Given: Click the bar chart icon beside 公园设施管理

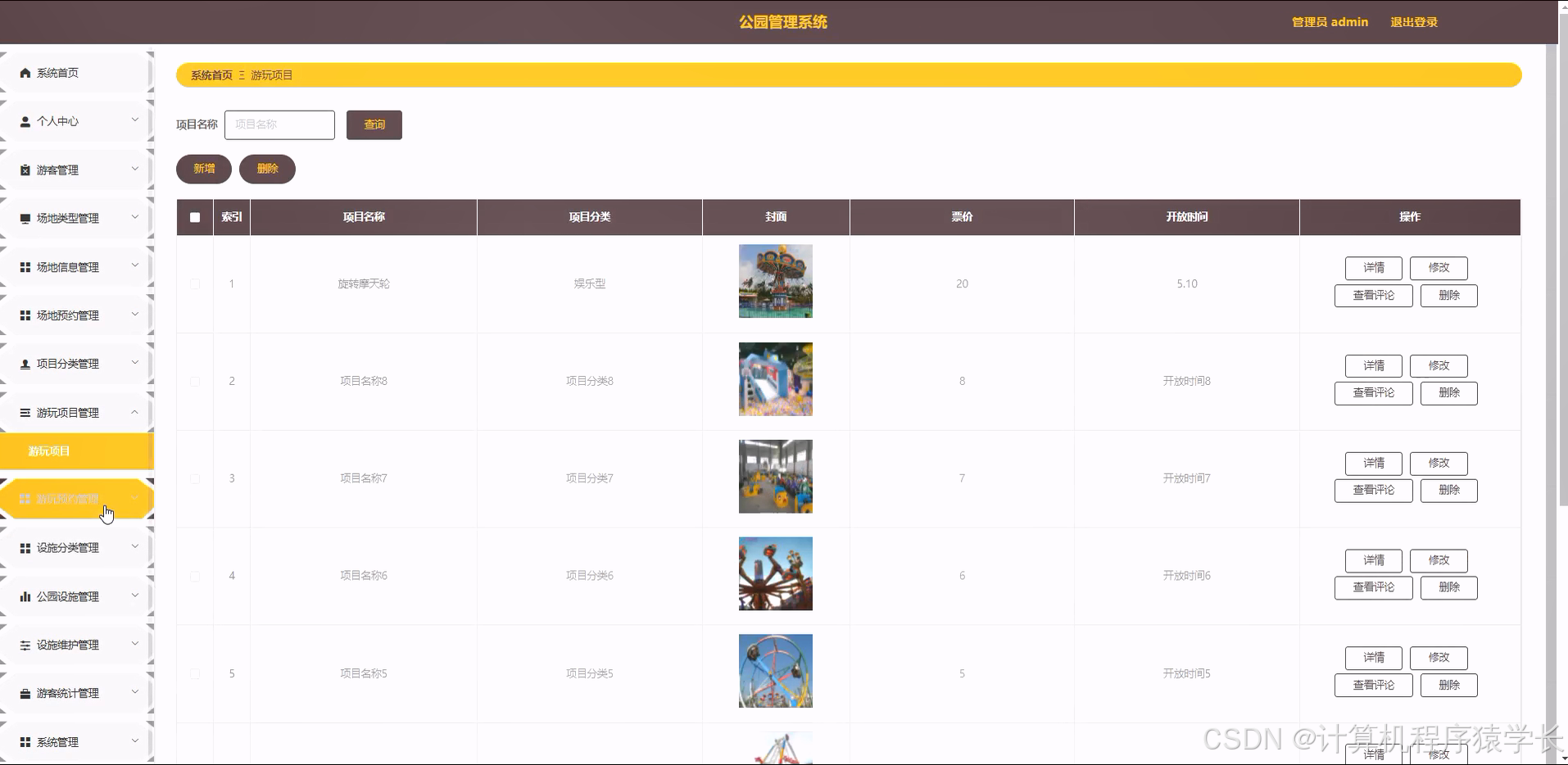Looking at the screenshot, I should click(x=25, y=596).
